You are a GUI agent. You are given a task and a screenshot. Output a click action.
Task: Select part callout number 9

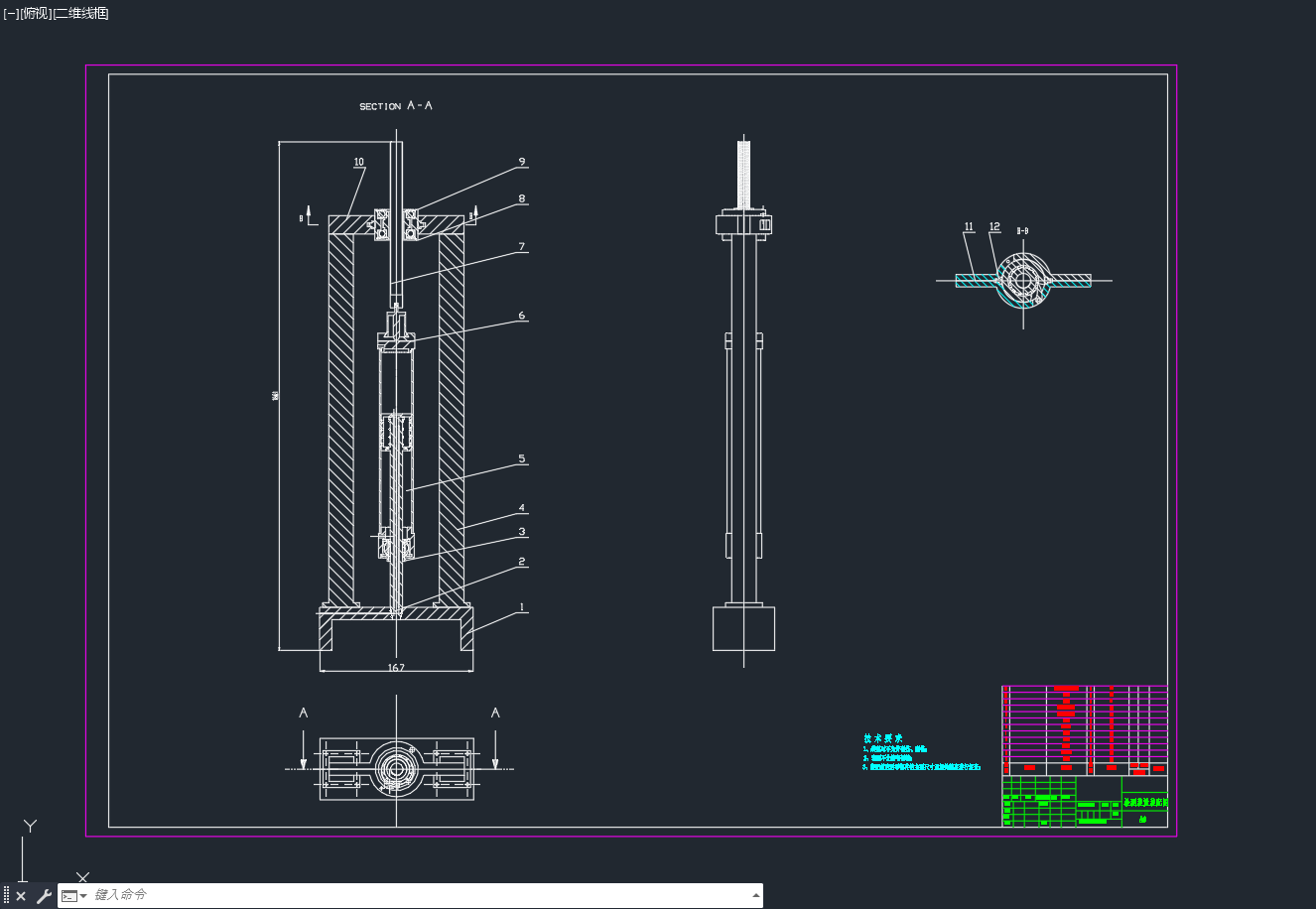pyautogui.click(x=522, y=162)
